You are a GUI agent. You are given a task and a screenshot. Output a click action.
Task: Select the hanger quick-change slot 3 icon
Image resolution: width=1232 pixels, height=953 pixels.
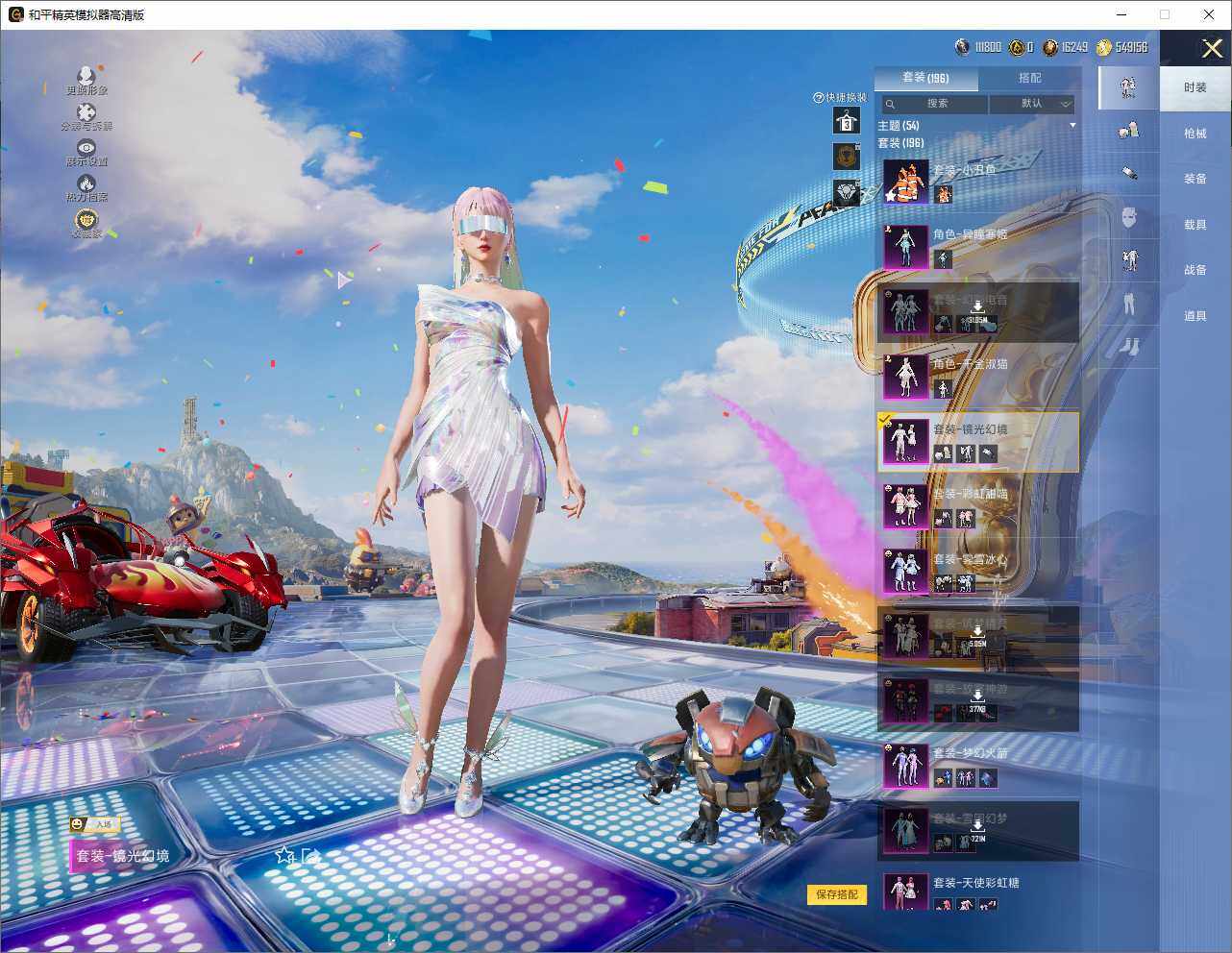click(846, 120)
